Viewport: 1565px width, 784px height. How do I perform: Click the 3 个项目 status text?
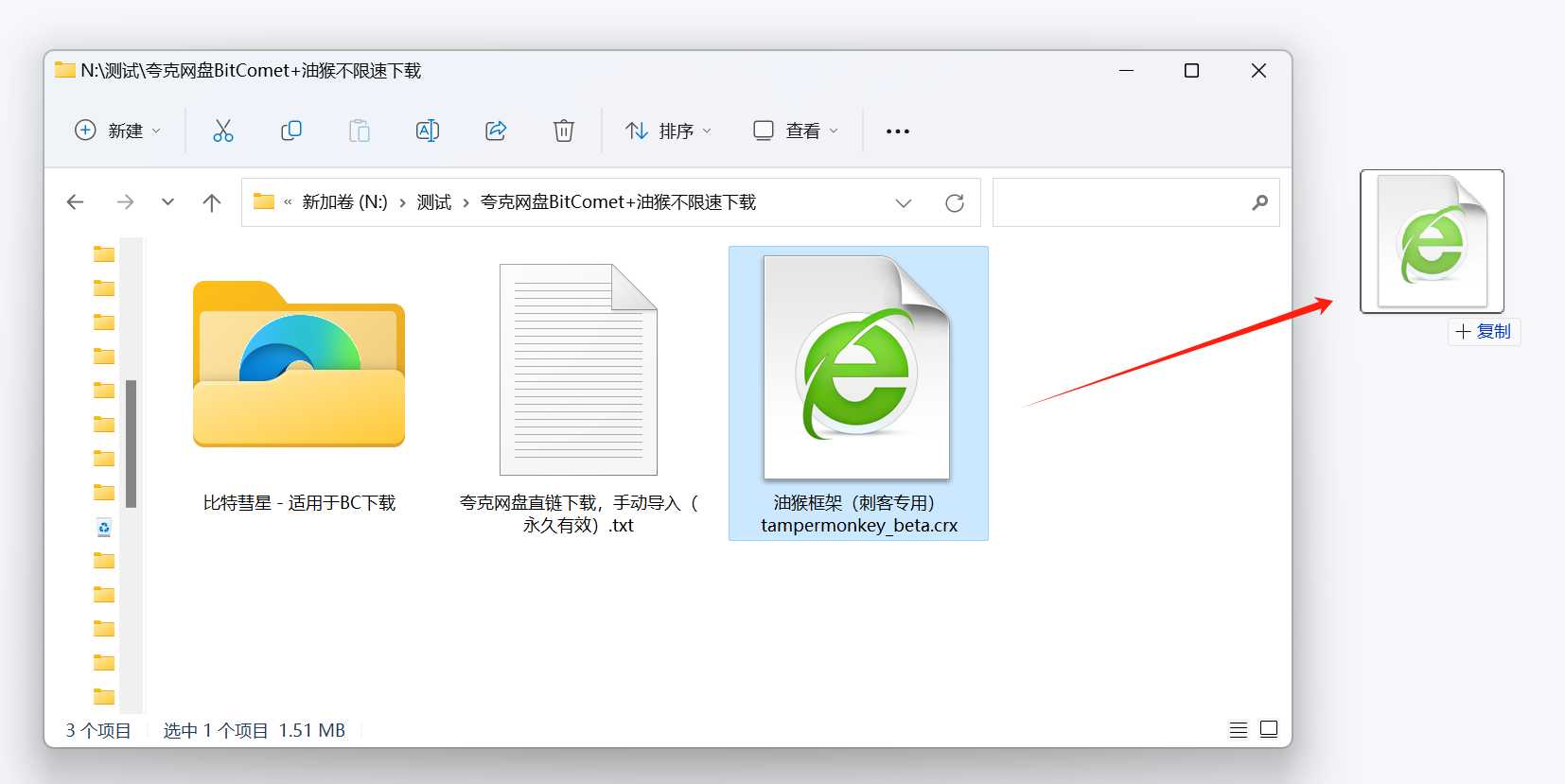tap(98, 730)
